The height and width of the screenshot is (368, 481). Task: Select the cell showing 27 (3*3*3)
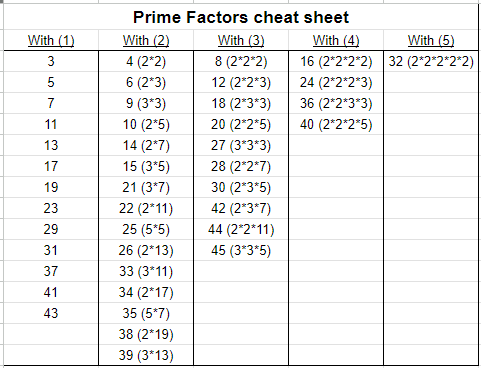241,145
